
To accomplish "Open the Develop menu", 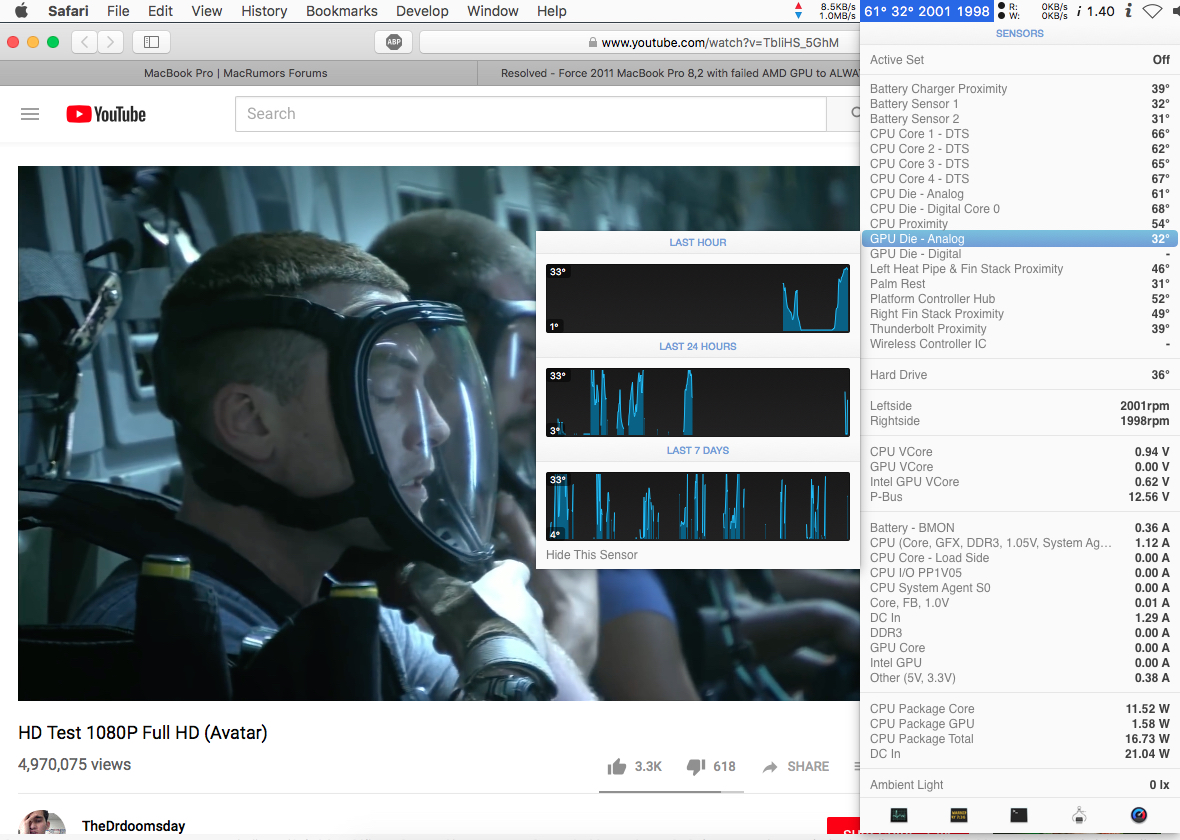I will (422, 11).
